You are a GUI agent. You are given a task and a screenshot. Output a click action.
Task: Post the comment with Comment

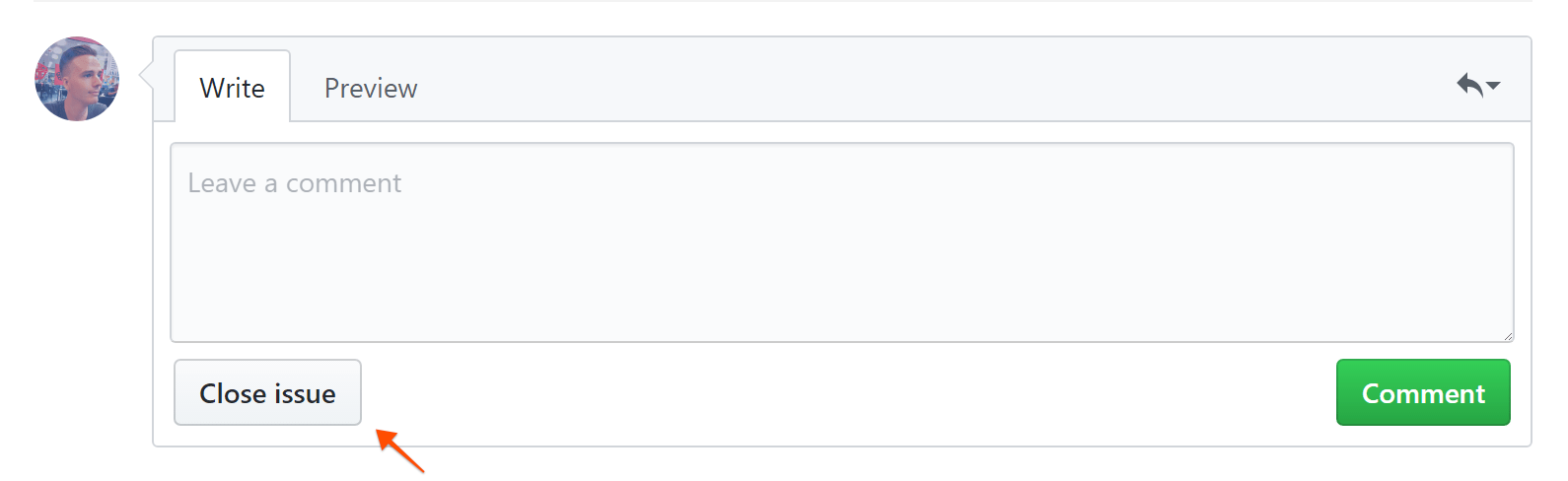pyautogui.click(x=1423, y=392)
